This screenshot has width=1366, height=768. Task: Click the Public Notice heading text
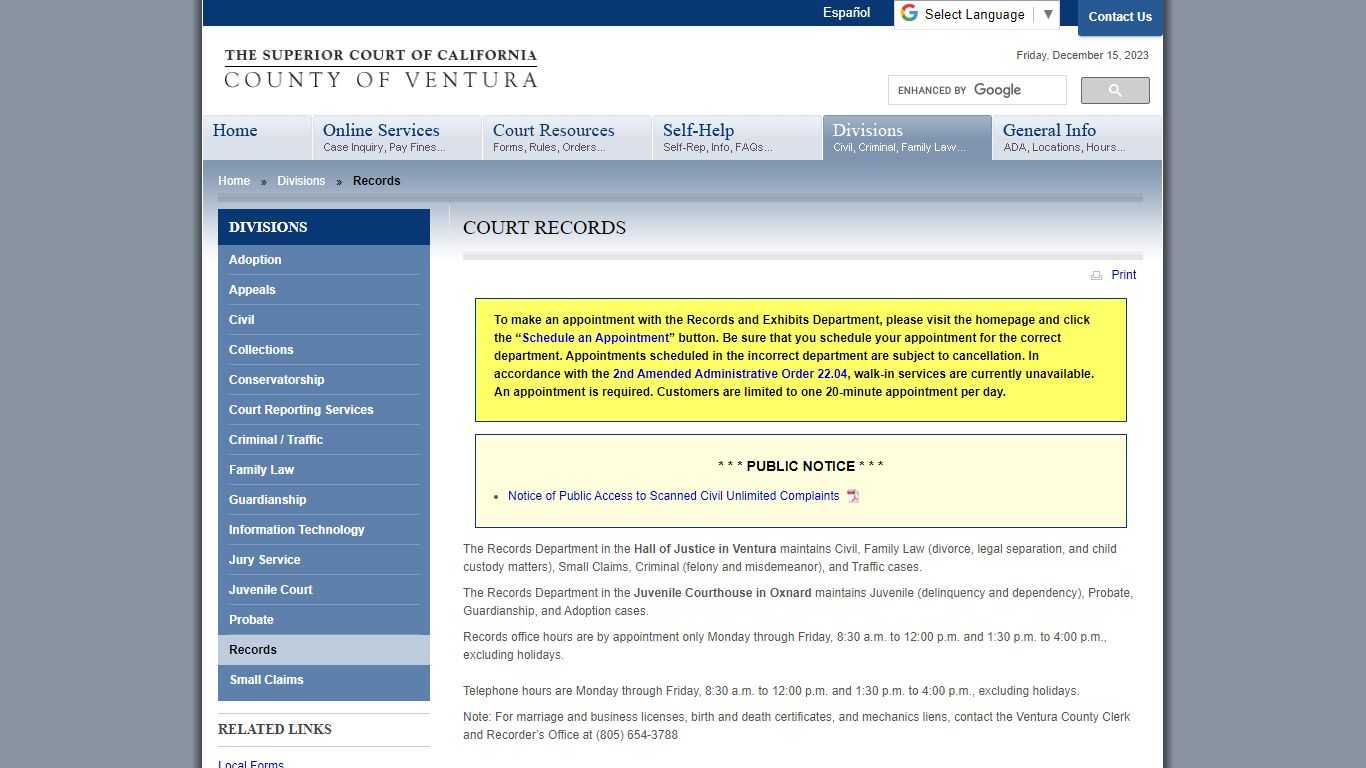800,466
